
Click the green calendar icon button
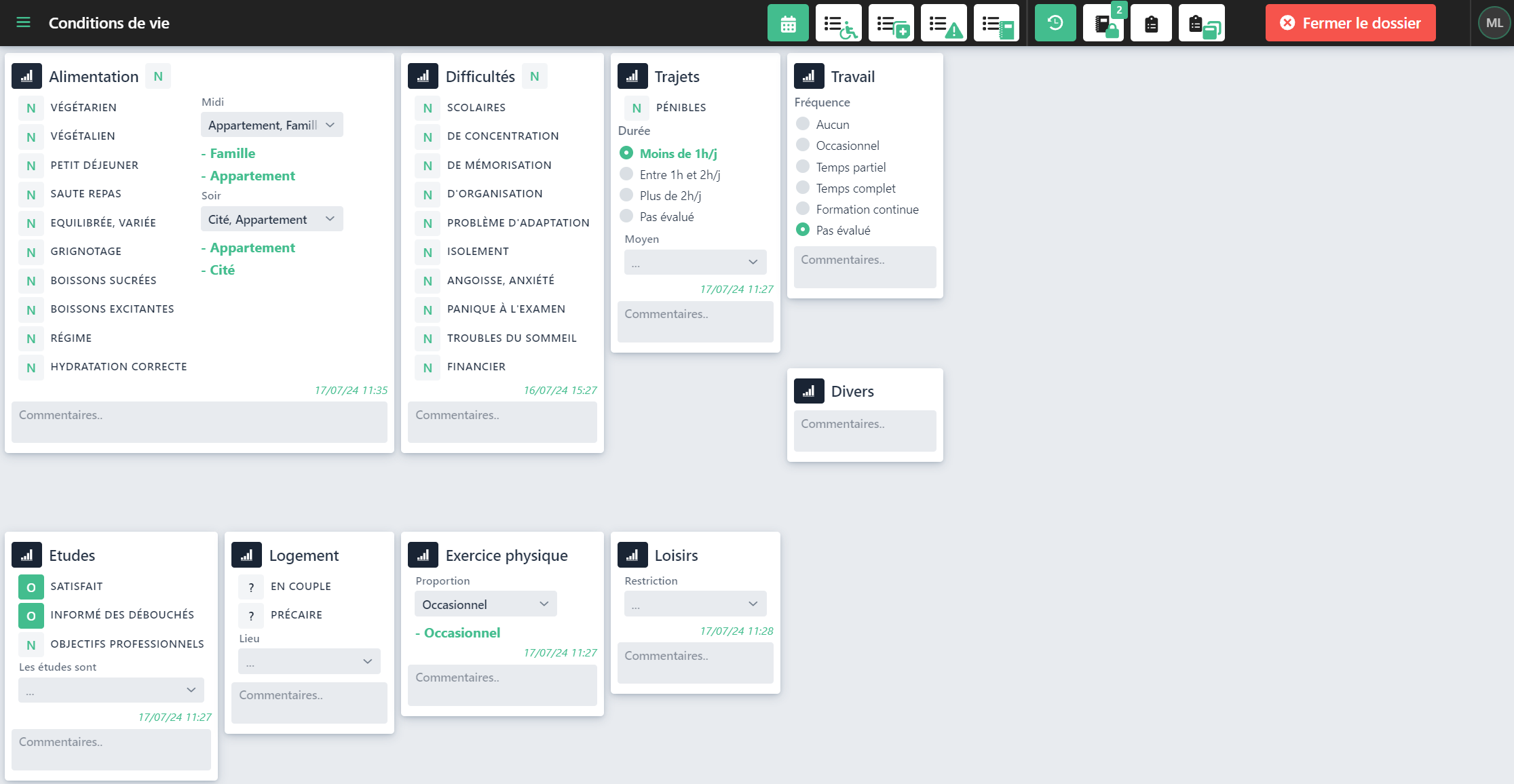point(787,23)
